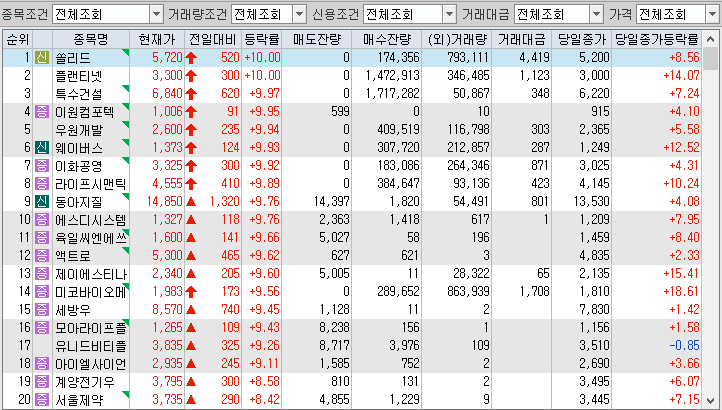Select stock name 플랜티넷
This screenshot has height=410, width=722.
click(78, 76)
